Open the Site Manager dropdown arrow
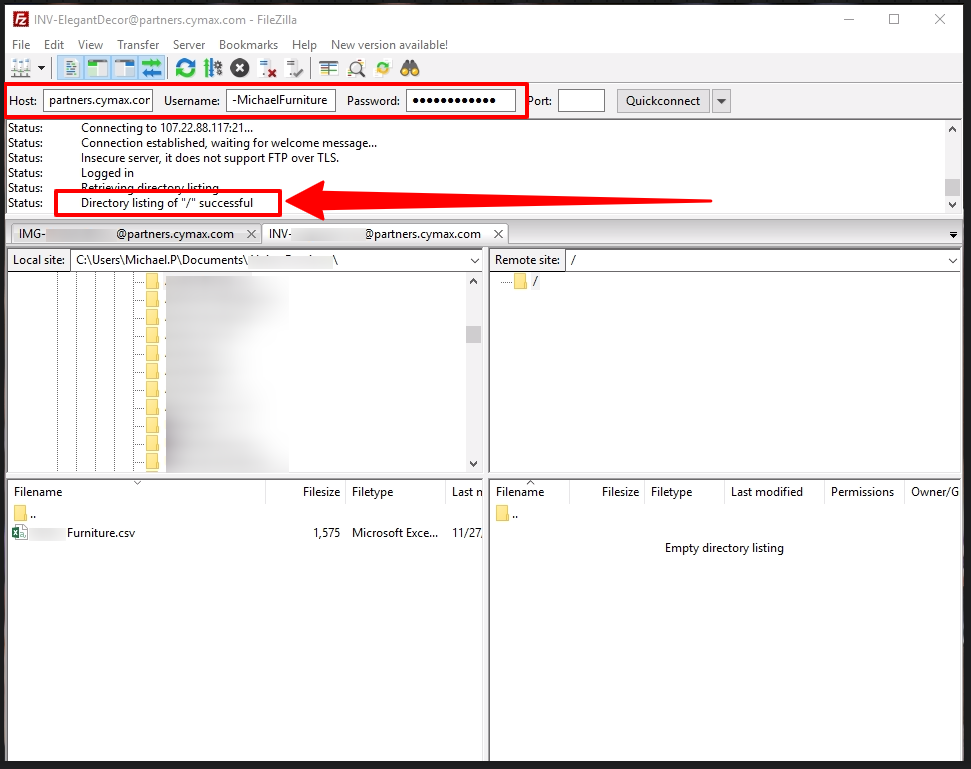Image resolution: width=971 pixels, height=769 pixels. [41, 68]
